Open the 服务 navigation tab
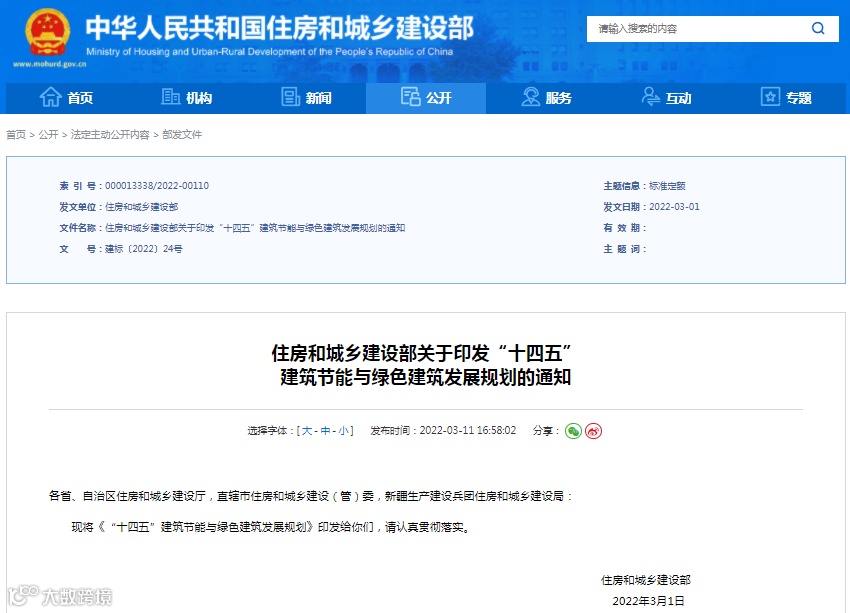Image resolution: width=850 pixels, height=613 pixels. 546,98
